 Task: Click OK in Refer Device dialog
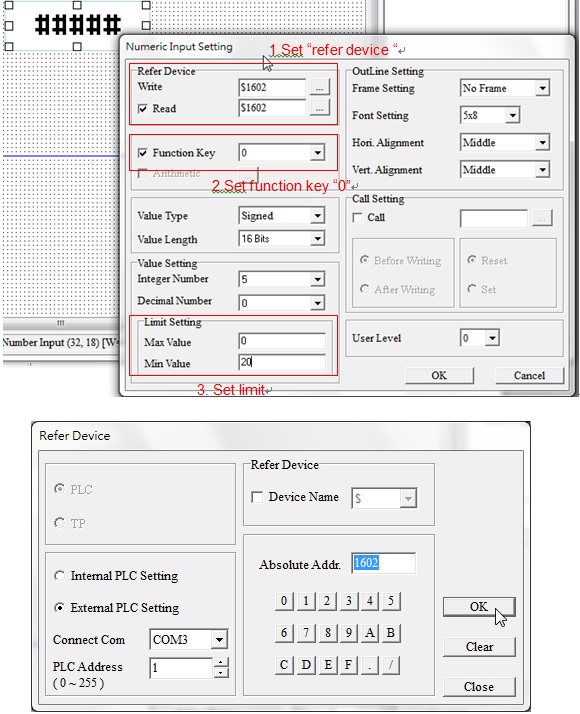pos(479,607)
